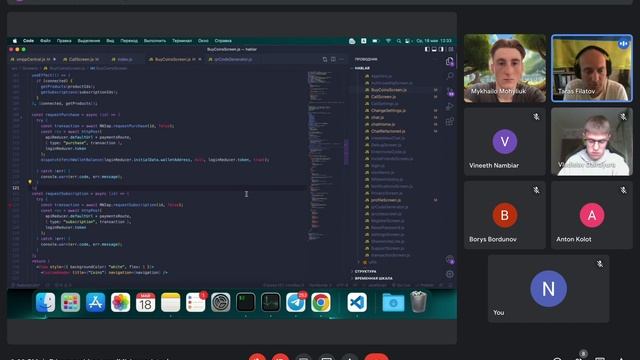Open the Run and Debug view

point(450,107)
